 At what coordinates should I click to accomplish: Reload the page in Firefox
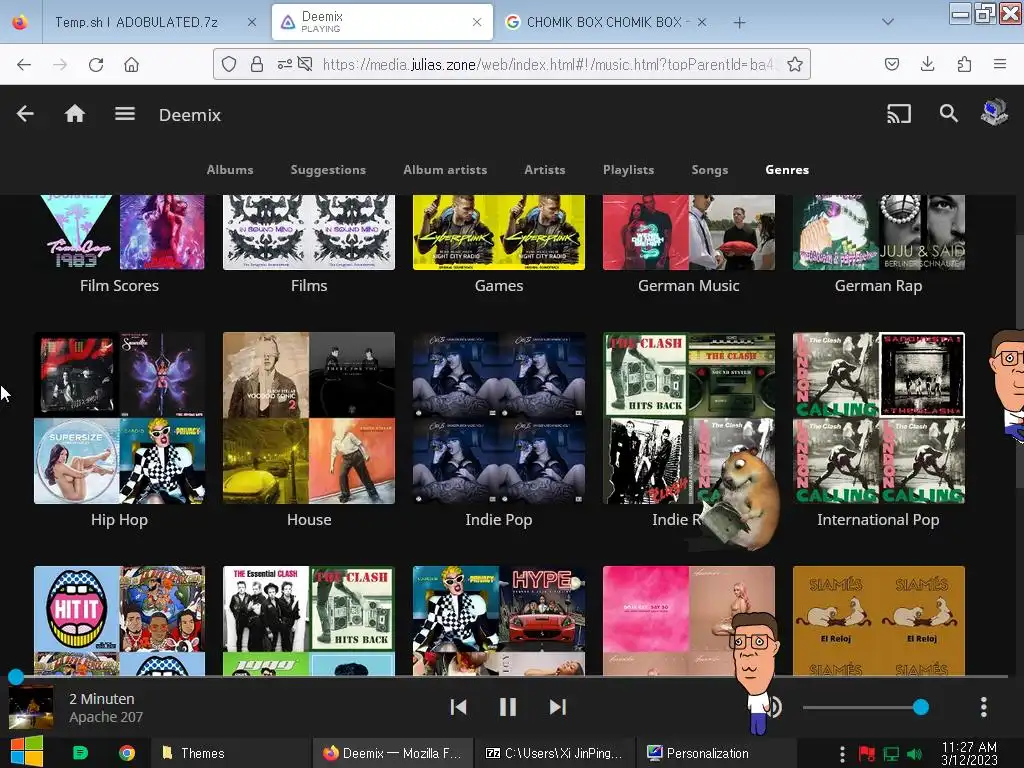(x=96, y=64)
